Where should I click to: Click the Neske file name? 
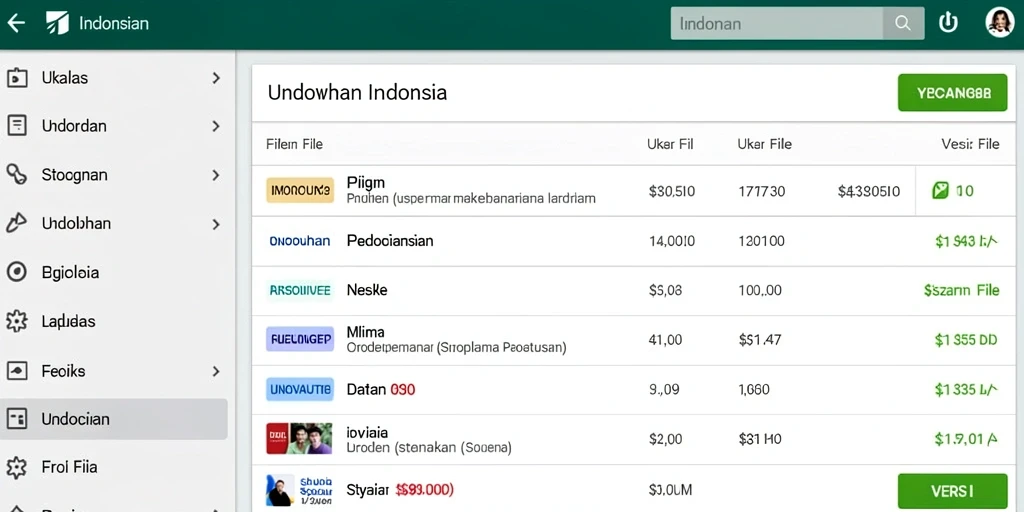pos(367,290)
